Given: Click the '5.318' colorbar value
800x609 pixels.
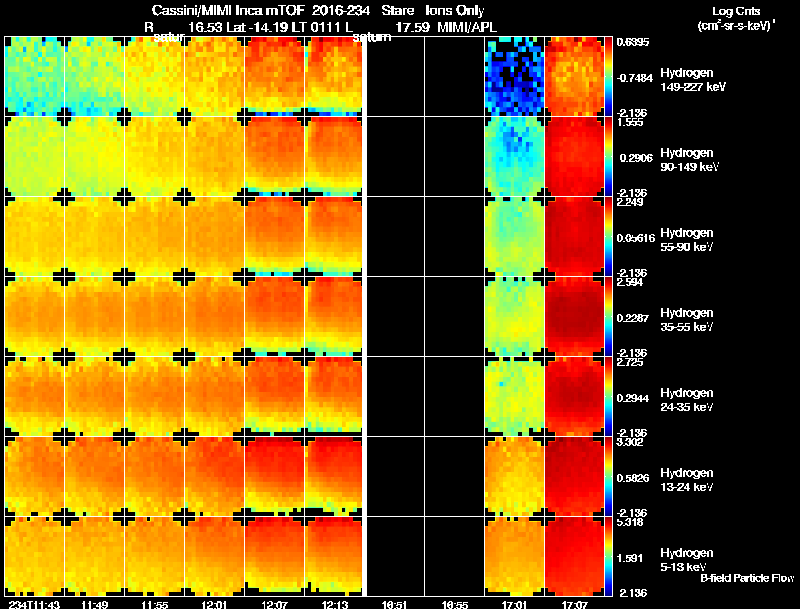Looking at the screenshot, I should pos(631,522).
